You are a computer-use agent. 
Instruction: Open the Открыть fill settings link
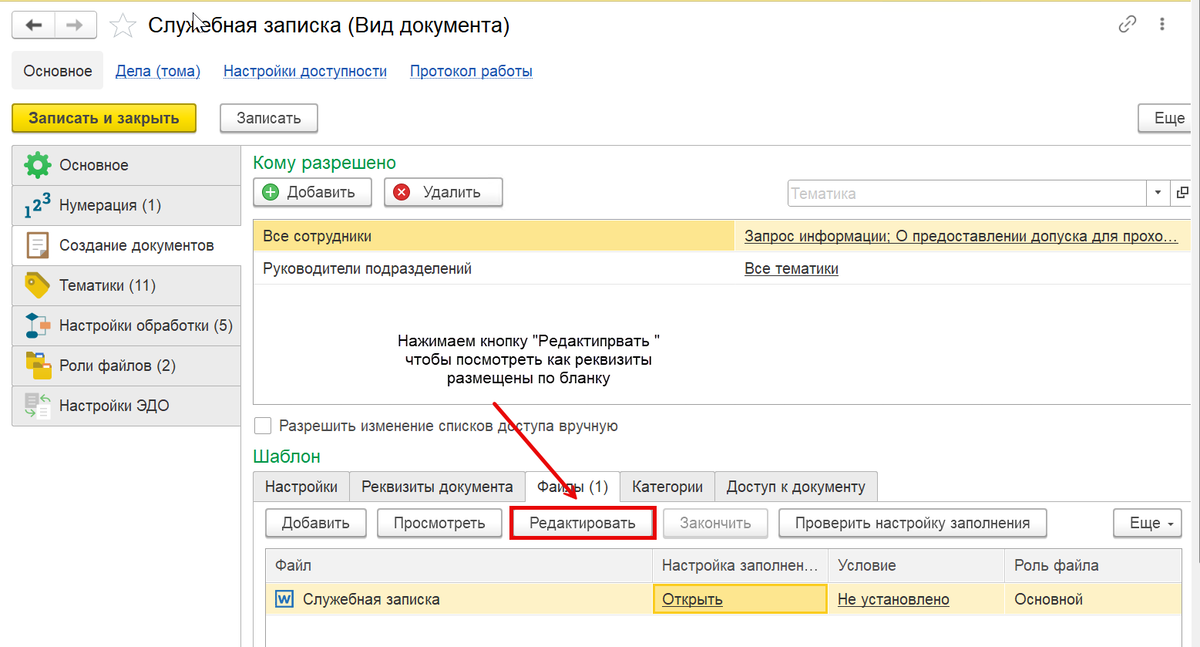point(691,599)
